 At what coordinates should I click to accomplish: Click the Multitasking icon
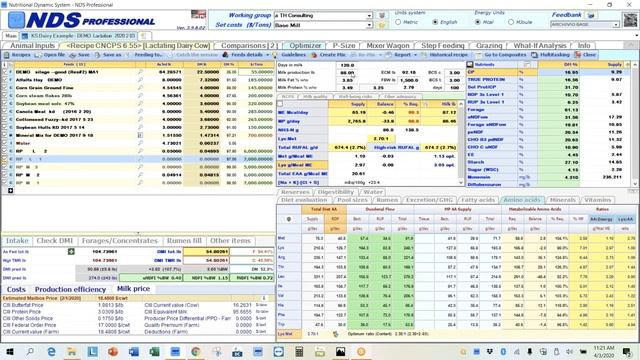pos(534,55)
